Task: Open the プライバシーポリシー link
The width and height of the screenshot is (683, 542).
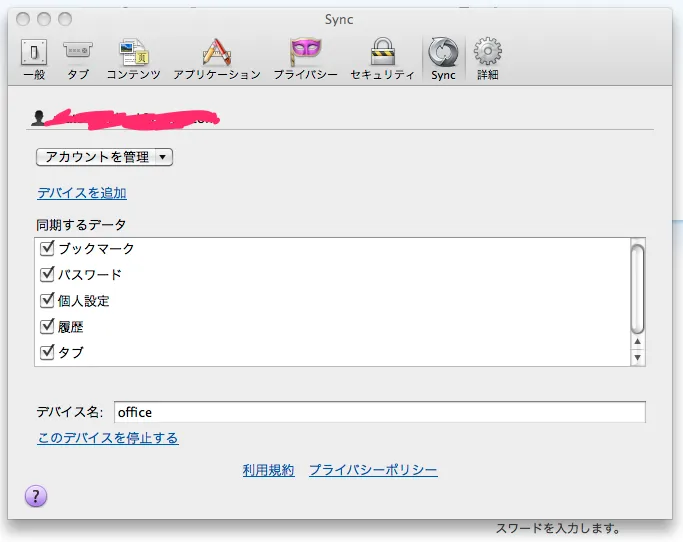Action: pyautogui.click(x=373, y=470)
